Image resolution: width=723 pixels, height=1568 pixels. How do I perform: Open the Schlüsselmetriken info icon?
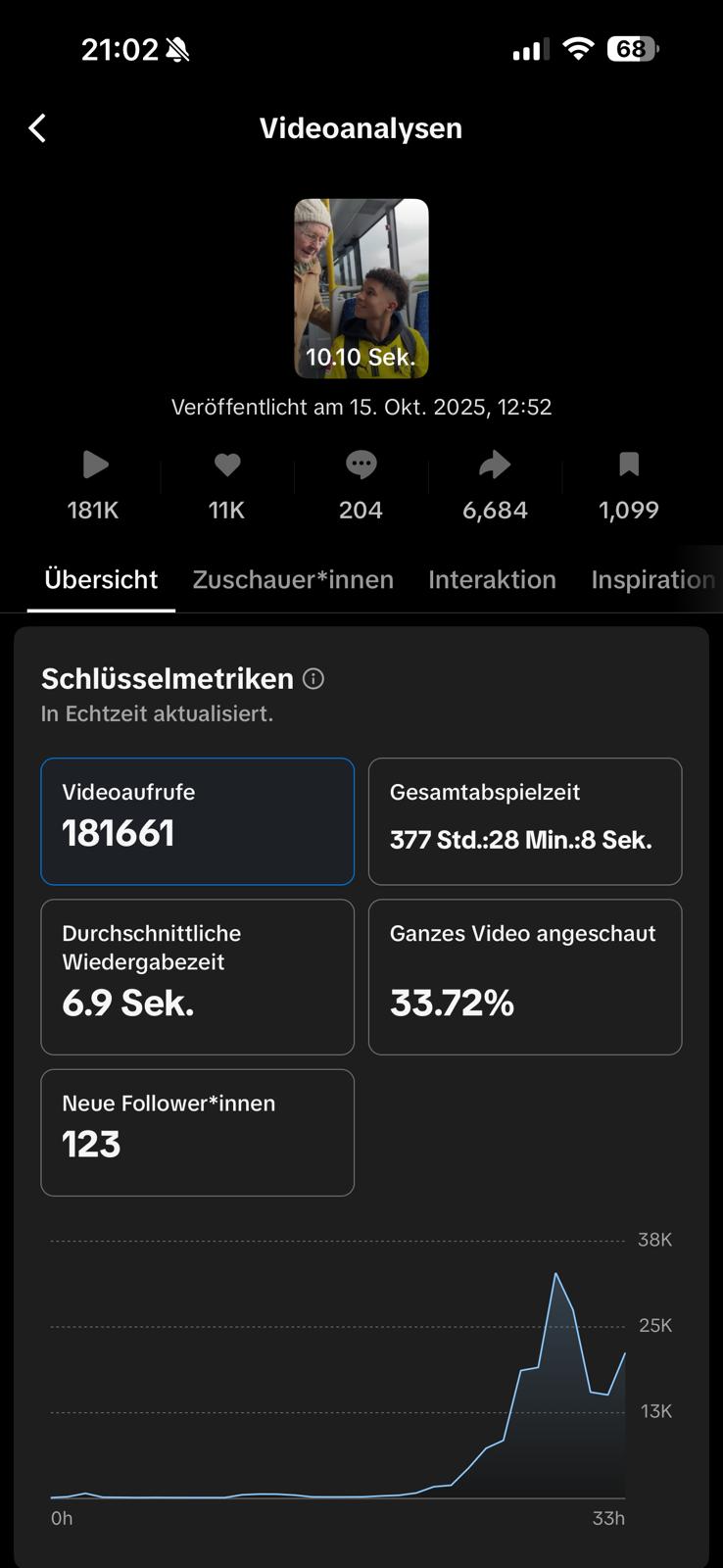pyautogui.click(x=313, y=678)
